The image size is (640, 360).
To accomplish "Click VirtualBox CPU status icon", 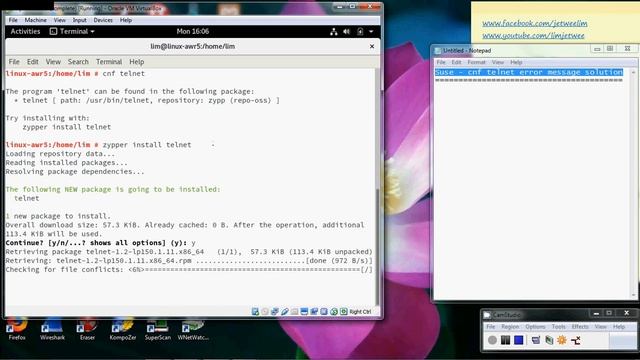I will tap(324, 312).
